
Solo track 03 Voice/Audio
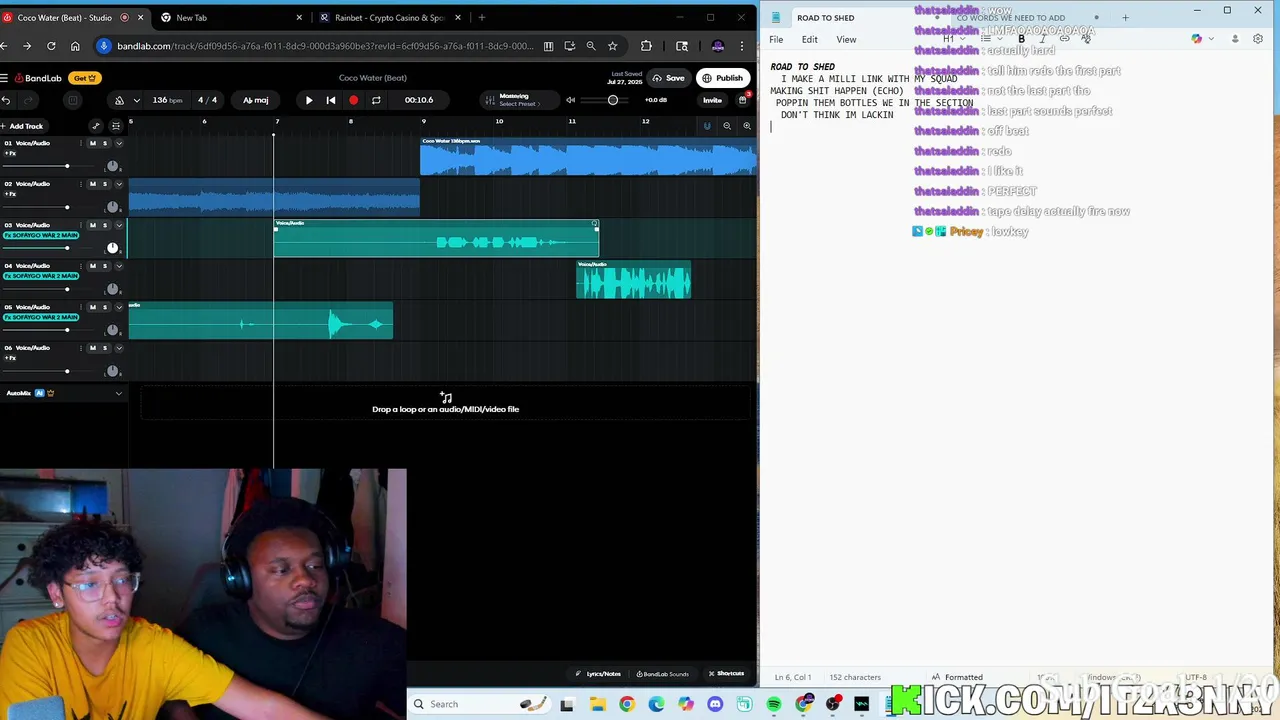[105, 225]
